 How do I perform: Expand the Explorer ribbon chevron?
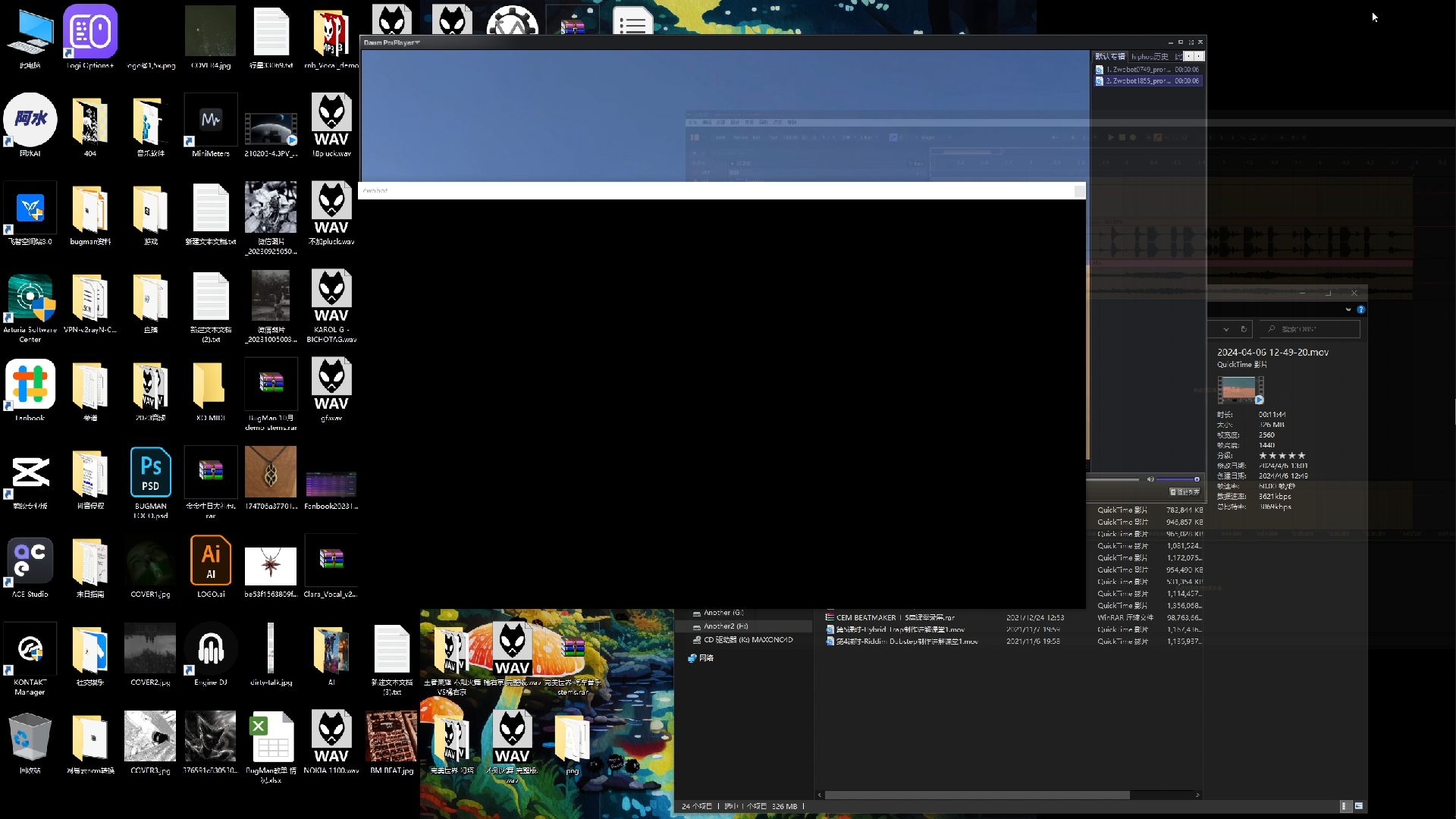click(1348, 309)
